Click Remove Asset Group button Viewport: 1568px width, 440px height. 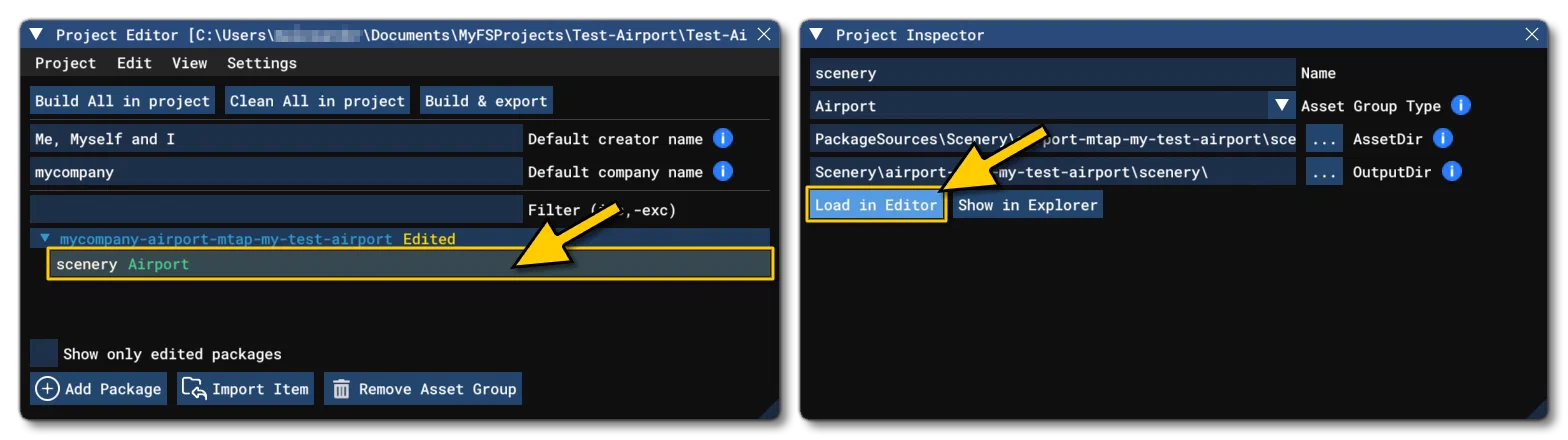pos(423,389)
